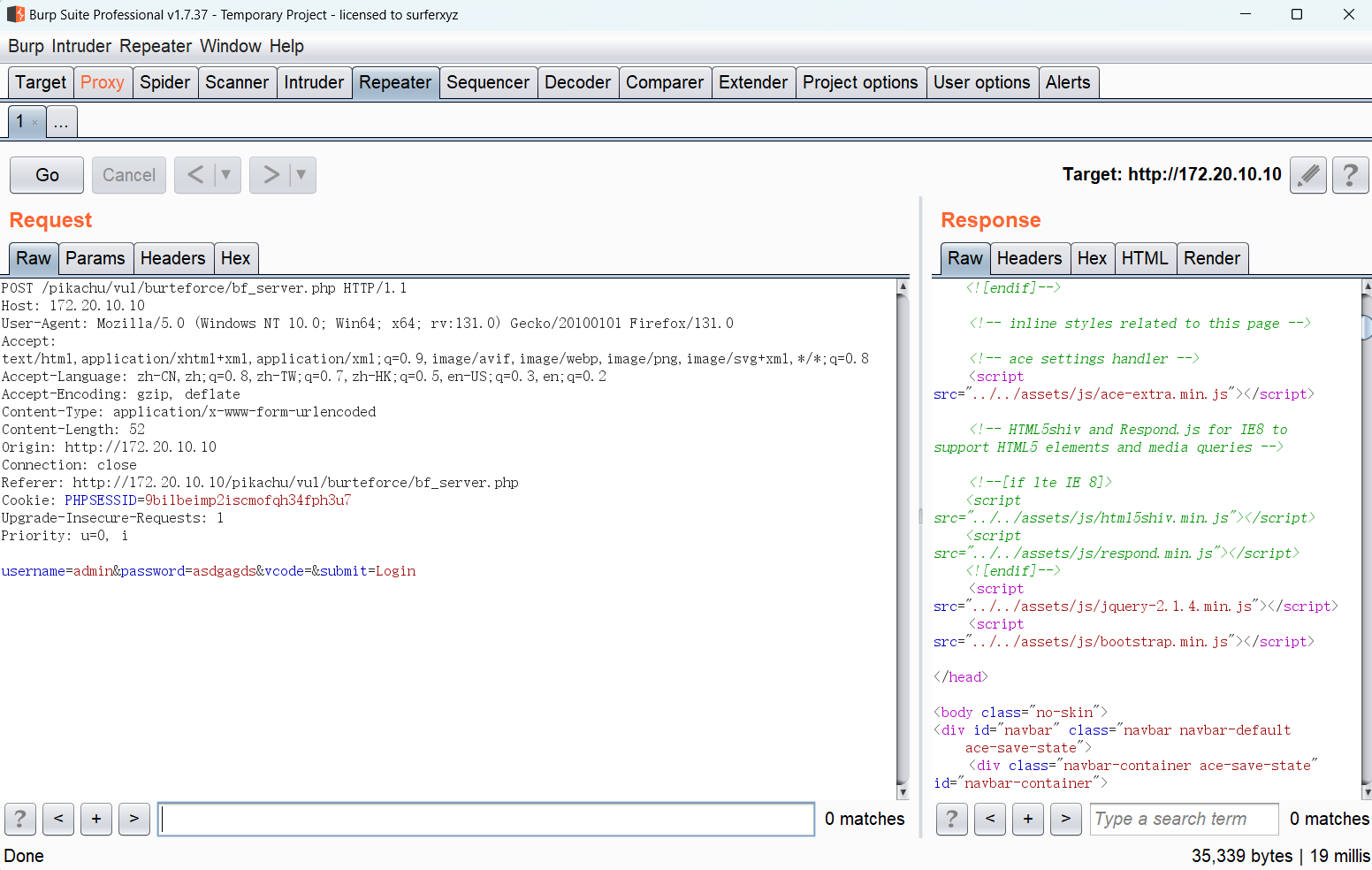1372x870 pixels.
Task: Select request Headers view tab
Action: click(x=173, y=258)
